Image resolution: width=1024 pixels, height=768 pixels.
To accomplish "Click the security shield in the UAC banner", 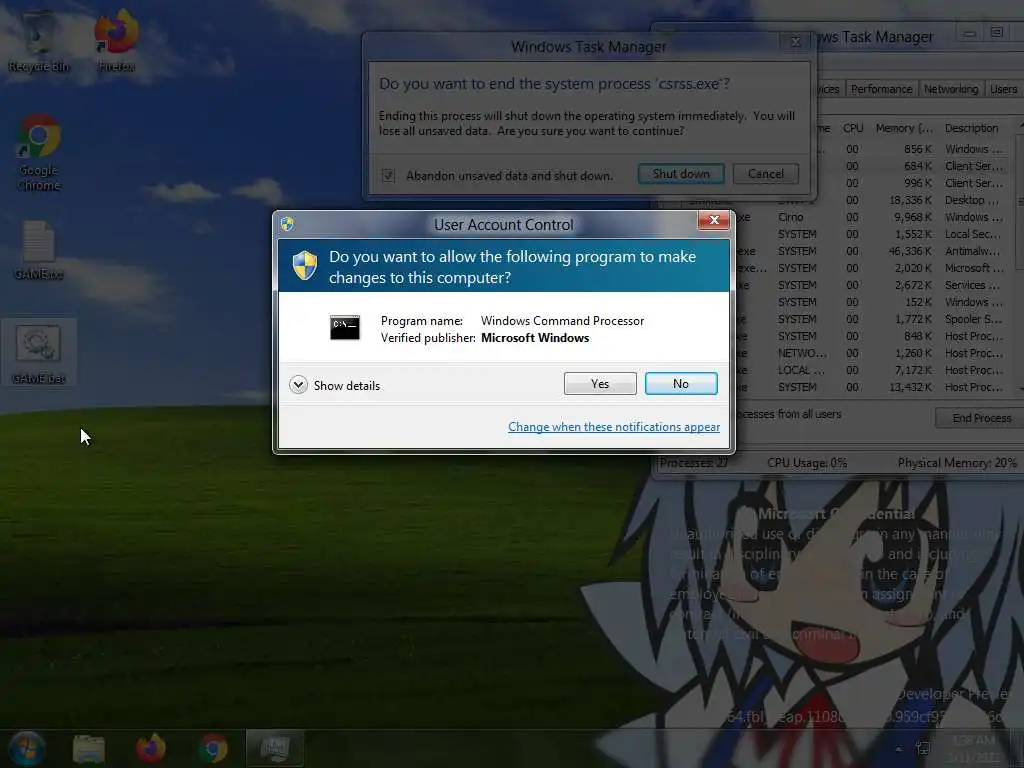I will (x=305, y=266).
